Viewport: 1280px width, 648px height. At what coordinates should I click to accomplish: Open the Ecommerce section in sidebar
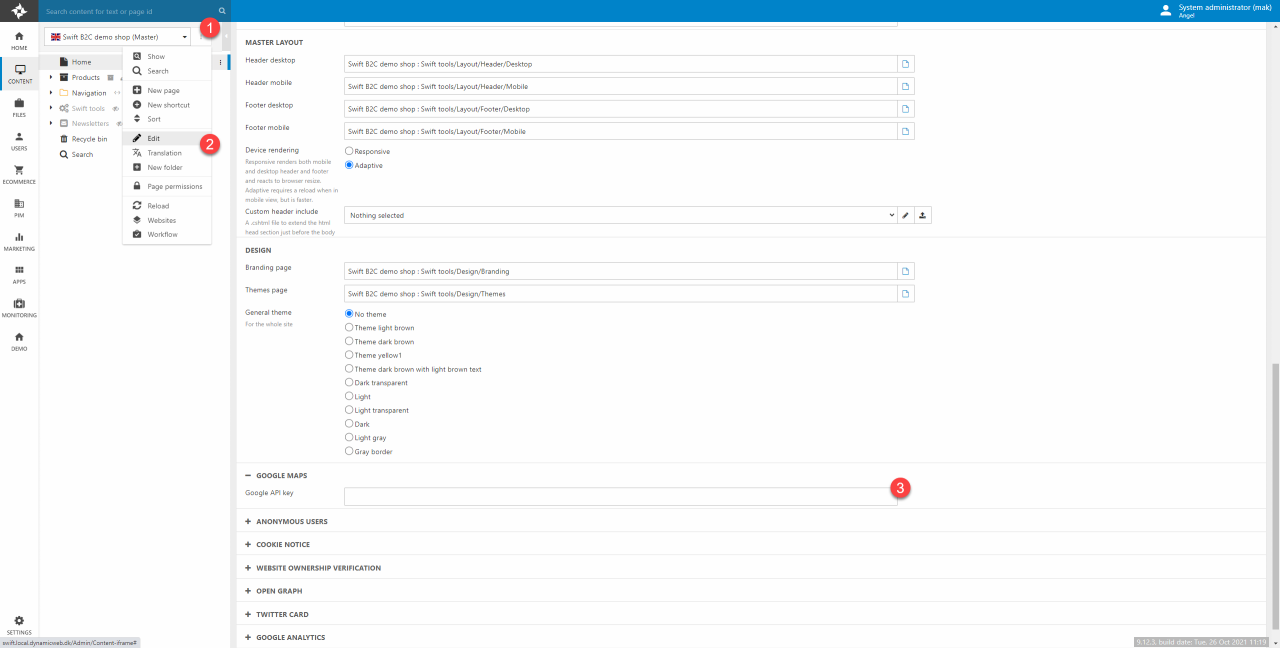coord(19,174)
